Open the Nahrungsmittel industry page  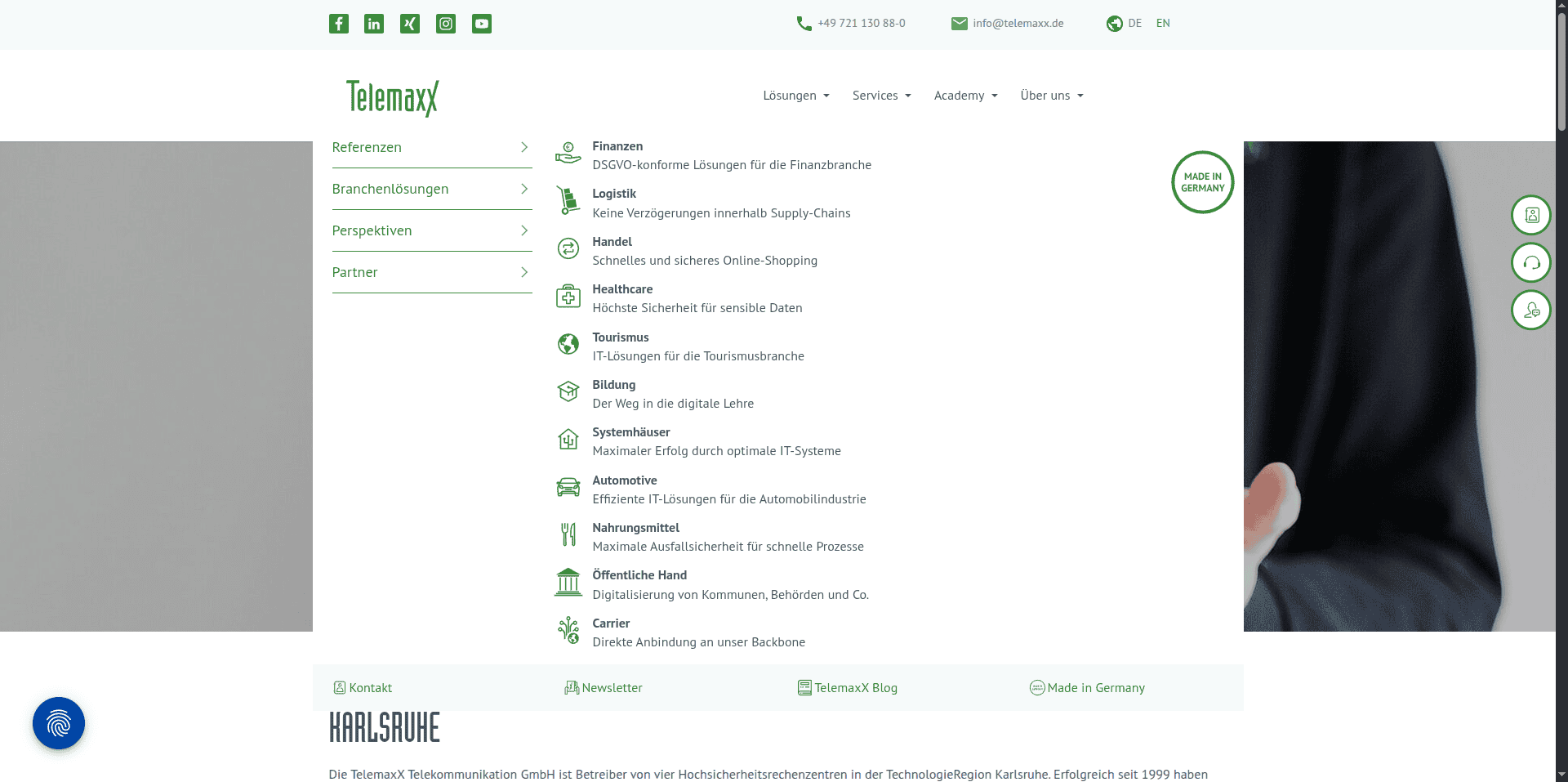636,528
